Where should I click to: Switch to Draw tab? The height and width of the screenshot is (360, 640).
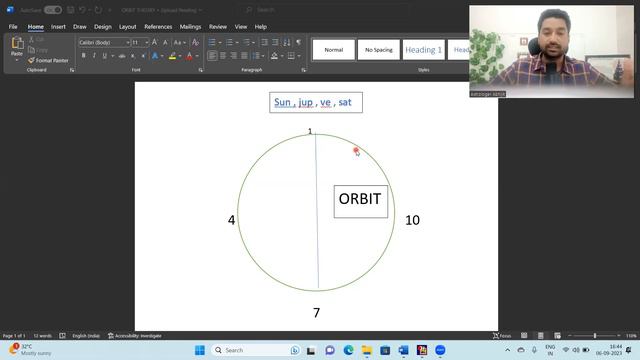[x=80, y=27]
